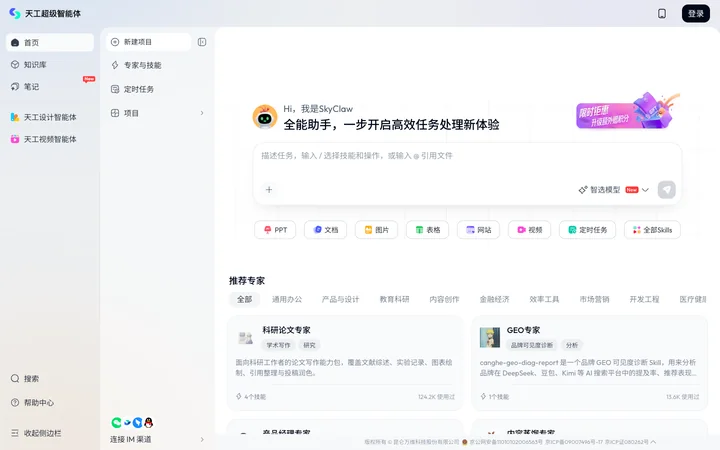Click the 天工超级智能体 logo icon

coord(15,13)
